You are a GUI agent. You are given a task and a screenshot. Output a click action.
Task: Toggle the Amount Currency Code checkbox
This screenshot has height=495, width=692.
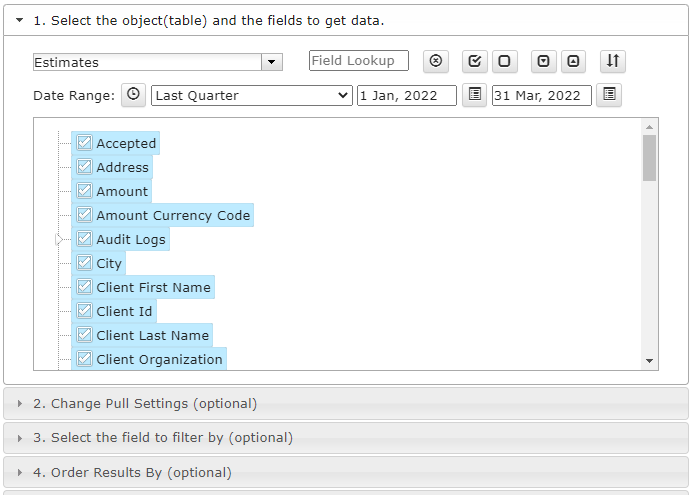click(x=84, y=215)
